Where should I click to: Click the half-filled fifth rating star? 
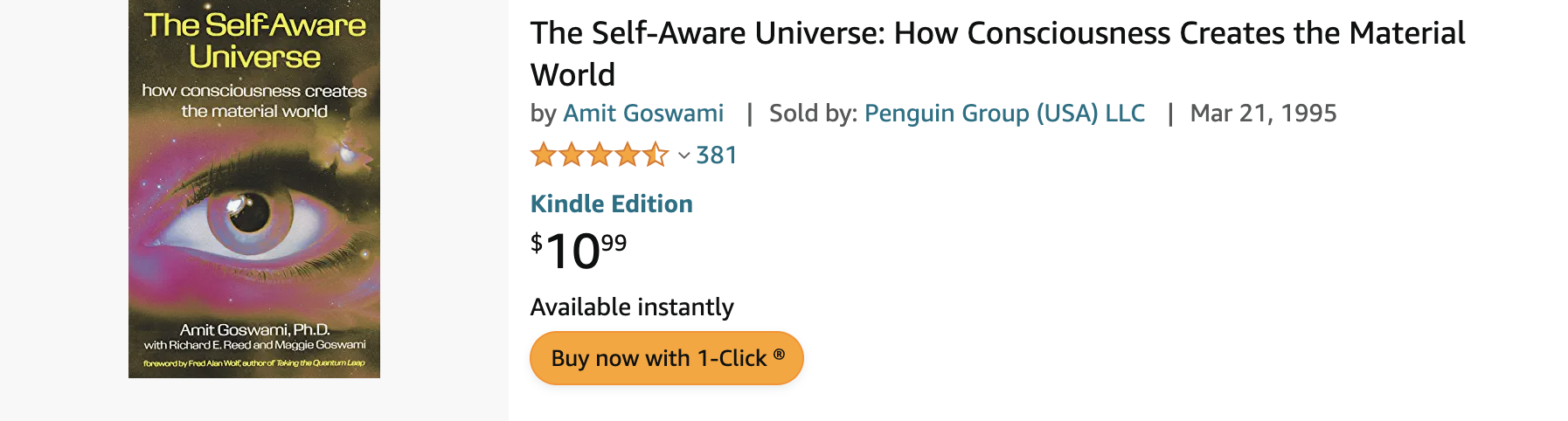[656, 155]
